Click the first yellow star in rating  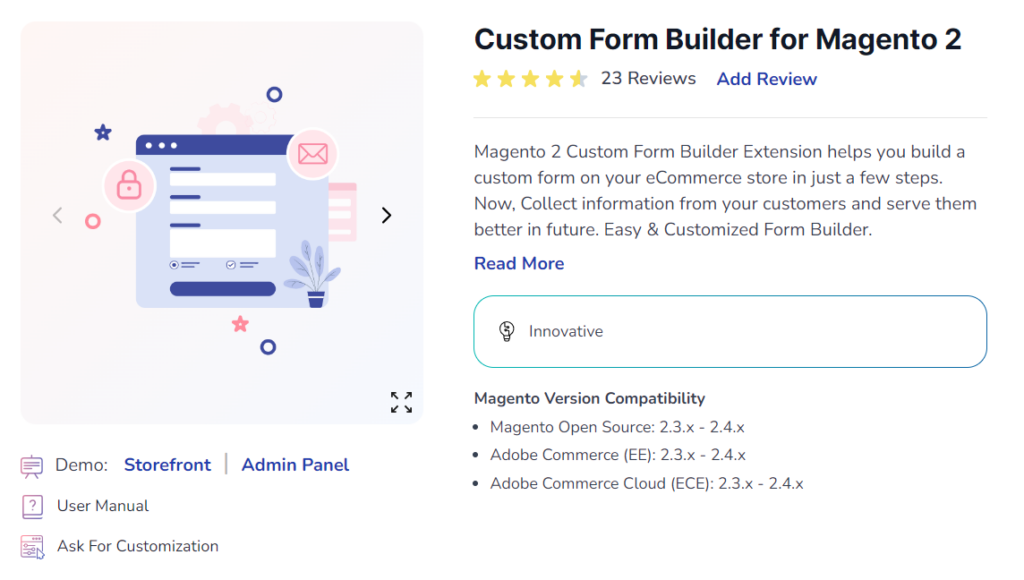click(483, 77)
